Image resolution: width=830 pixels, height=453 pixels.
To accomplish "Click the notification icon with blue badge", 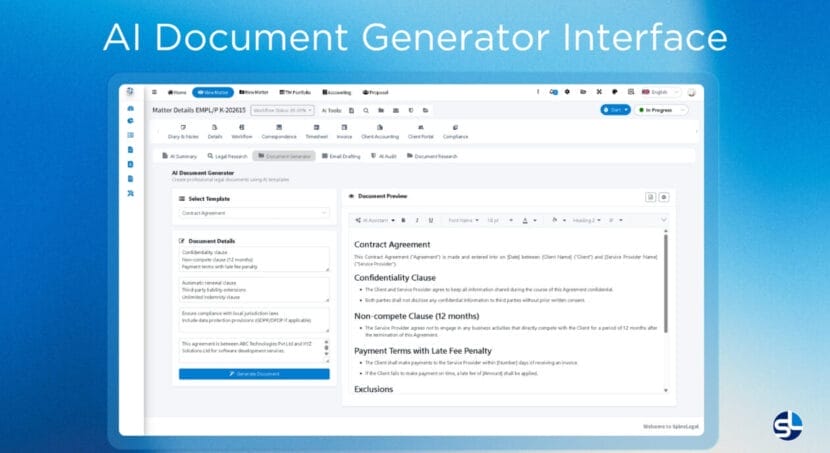I will [x=553, y=92].
